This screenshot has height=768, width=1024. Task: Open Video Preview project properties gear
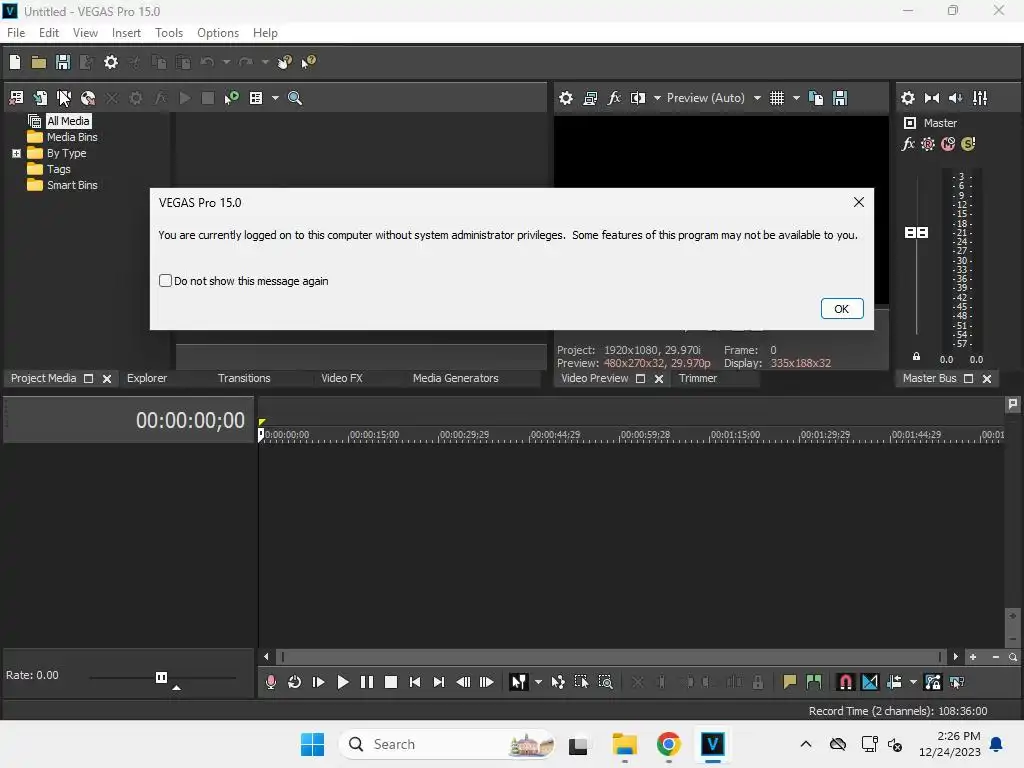566,98
